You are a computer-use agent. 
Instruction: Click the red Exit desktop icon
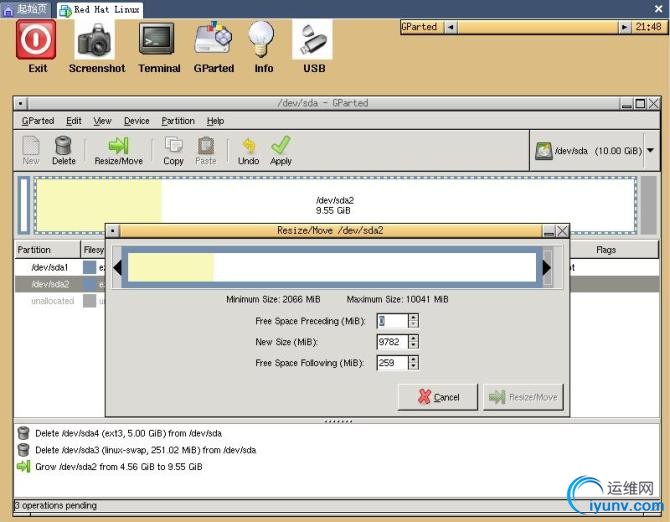pyautogui.click(x=37, y=47)
